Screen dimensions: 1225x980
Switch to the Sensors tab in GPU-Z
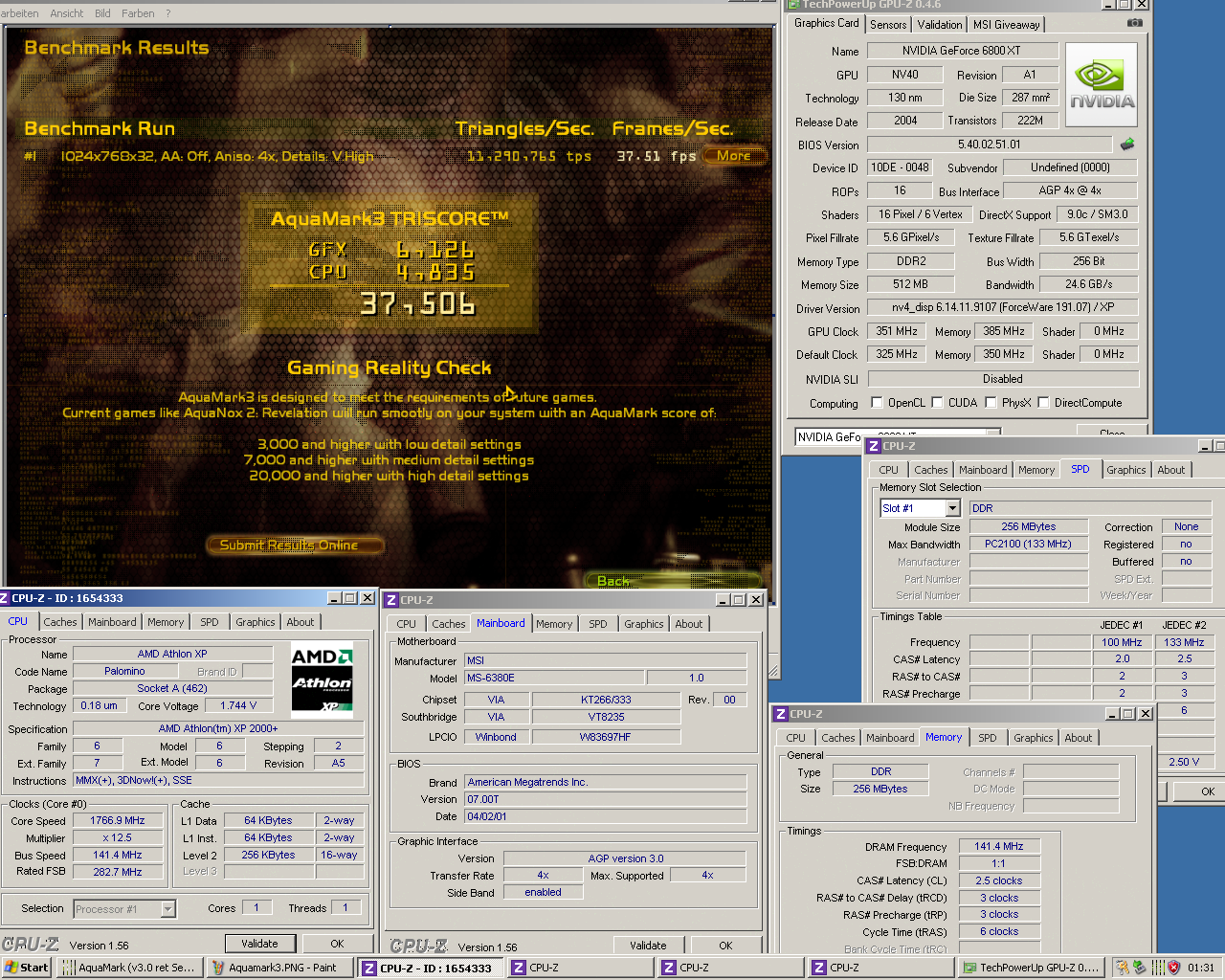[x=888, y=25]
